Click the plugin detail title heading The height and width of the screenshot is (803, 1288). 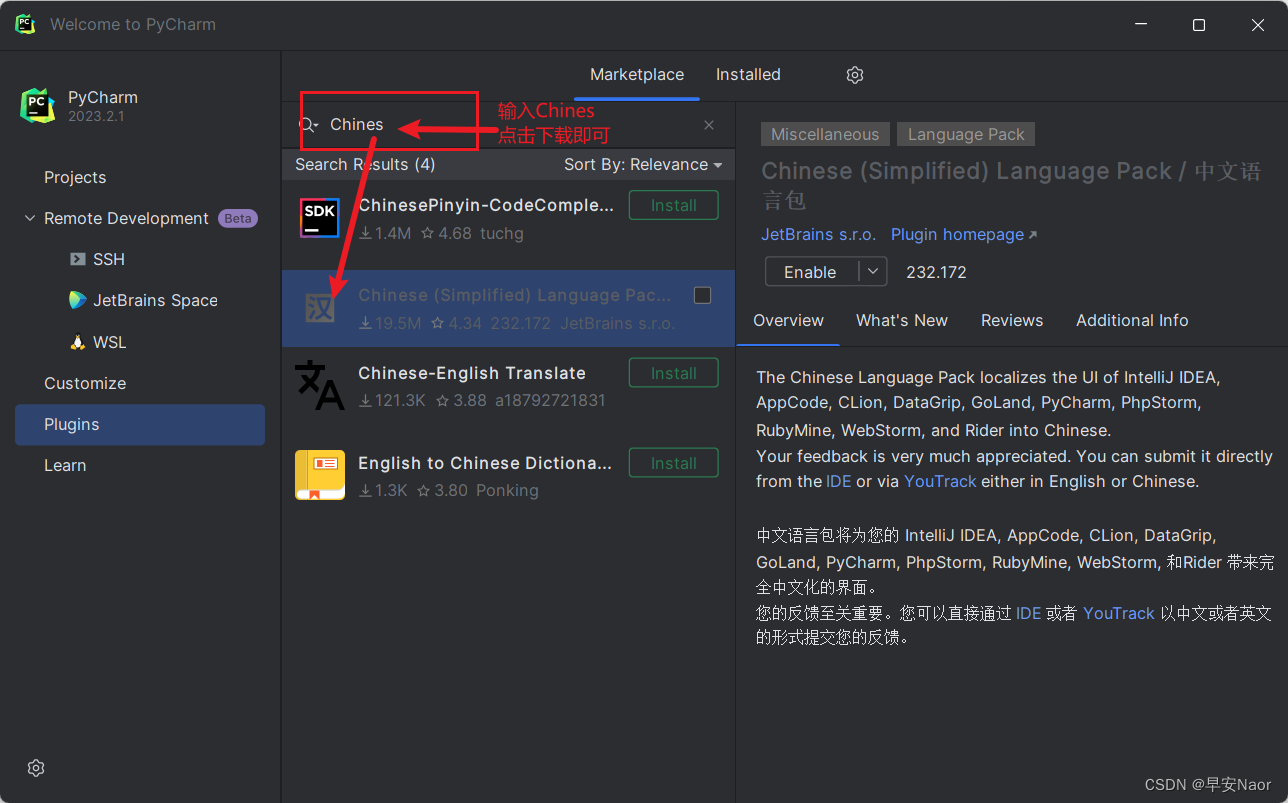(x=1011, y=185)
